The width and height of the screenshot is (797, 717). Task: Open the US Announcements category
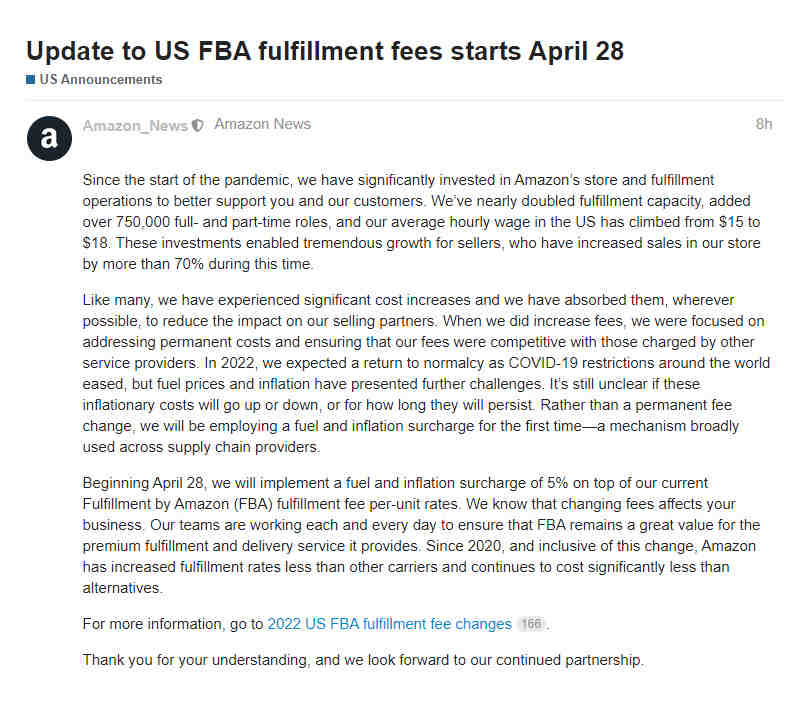(x=101, y=79)
